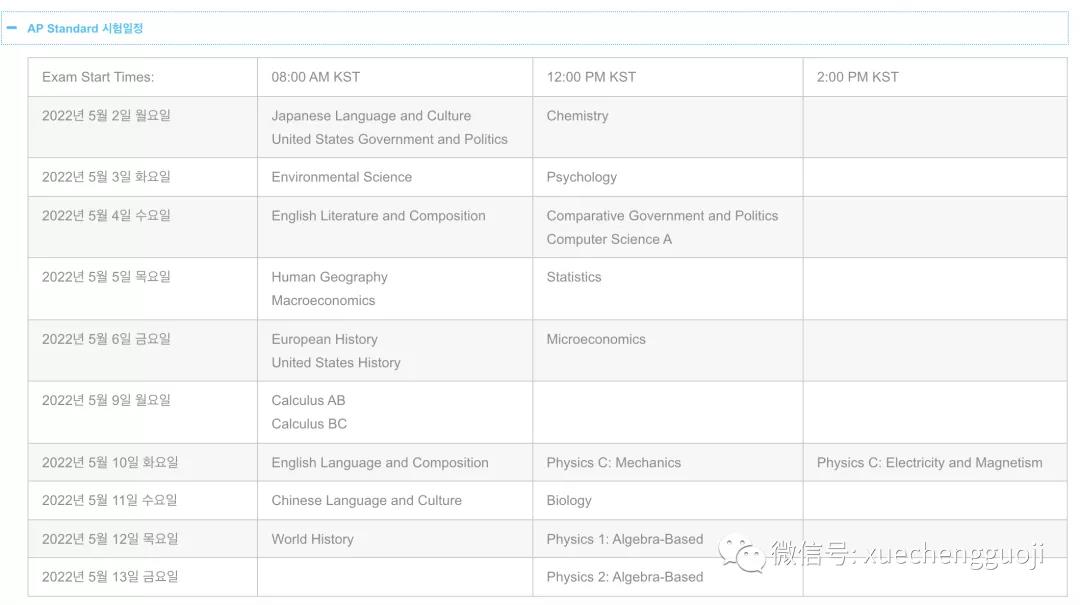This screenshot has height=605, width=1080.
Task: Click the Chemistry exam entry
Action: click(x=577, y=116)
